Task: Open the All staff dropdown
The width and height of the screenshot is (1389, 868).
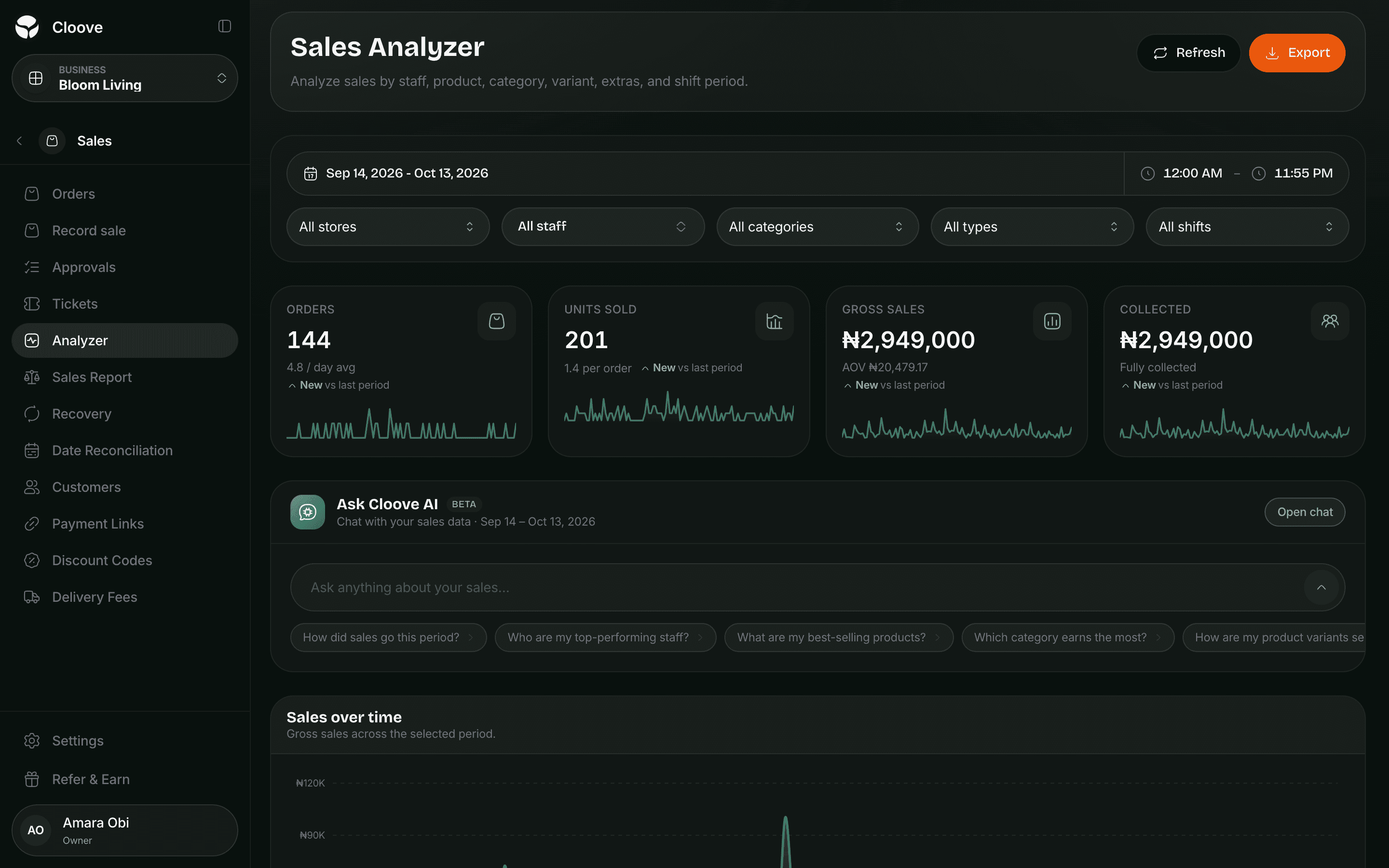Action: coord(603,227)
